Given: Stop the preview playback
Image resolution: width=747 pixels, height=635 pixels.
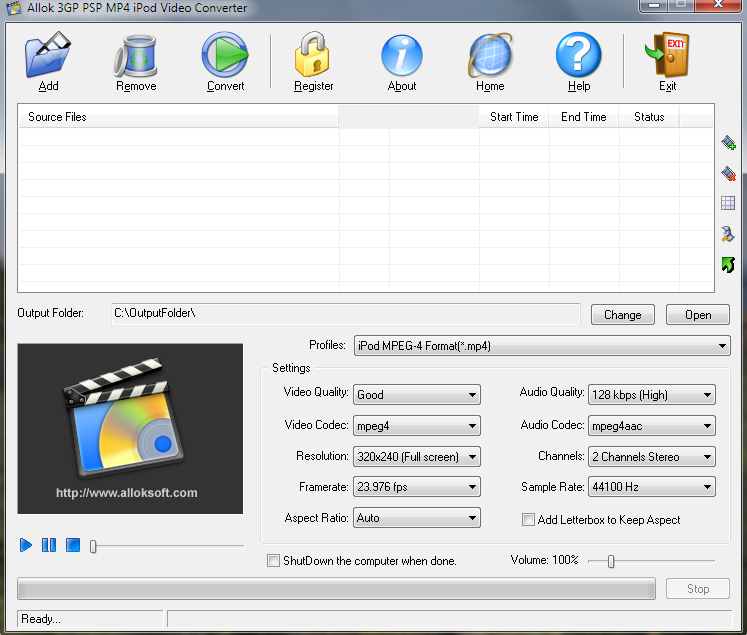Looking at the screenshot, I should [x=73, y=544].
